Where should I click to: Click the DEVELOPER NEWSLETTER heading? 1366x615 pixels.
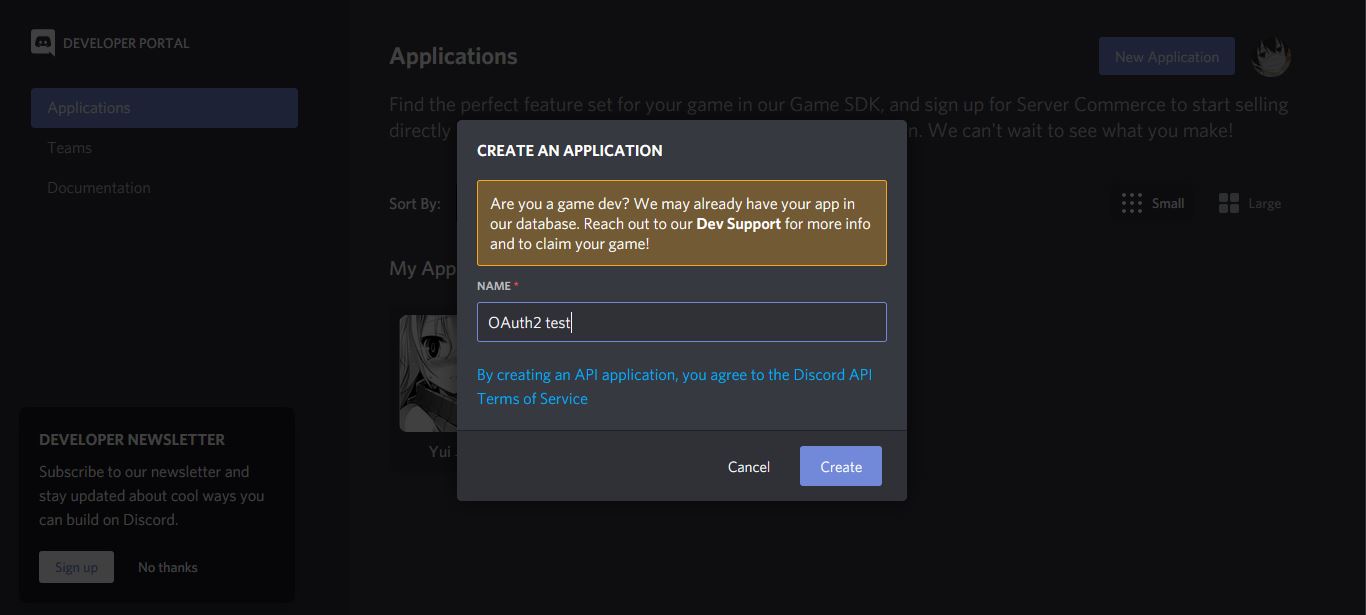click(x=132, y=440)
